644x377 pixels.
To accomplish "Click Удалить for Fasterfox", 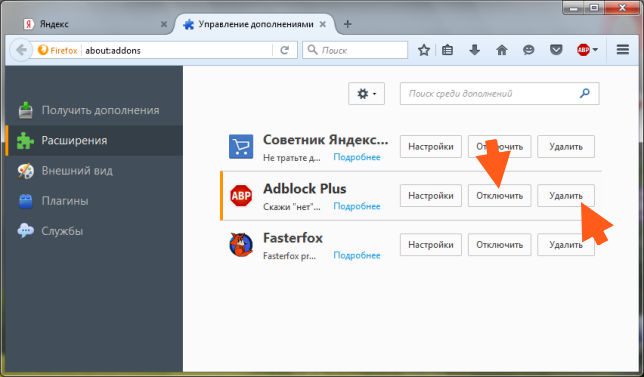I will 566,245.
